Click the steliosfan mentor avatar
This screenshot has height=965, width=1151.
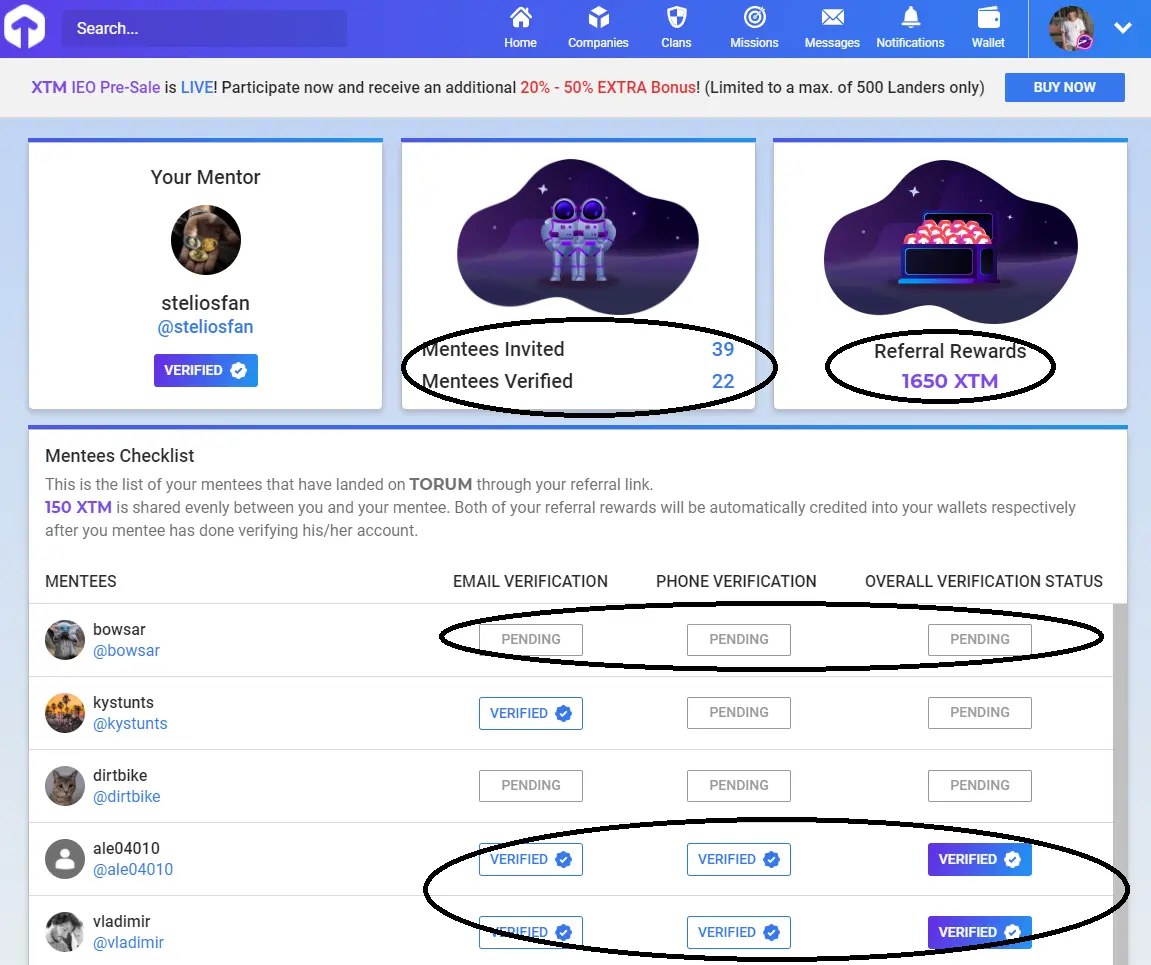point(206,240)
